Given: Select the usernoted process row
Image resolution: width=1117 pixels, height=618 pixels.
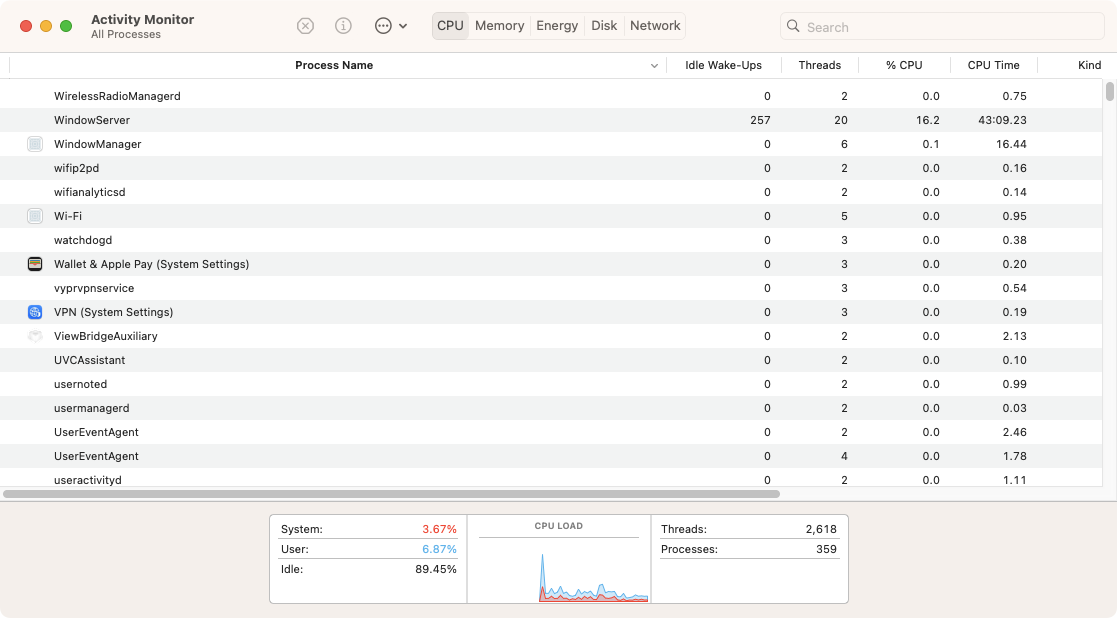Looking at the screenshot, I should pyautogui.click(x=551, y=384).
